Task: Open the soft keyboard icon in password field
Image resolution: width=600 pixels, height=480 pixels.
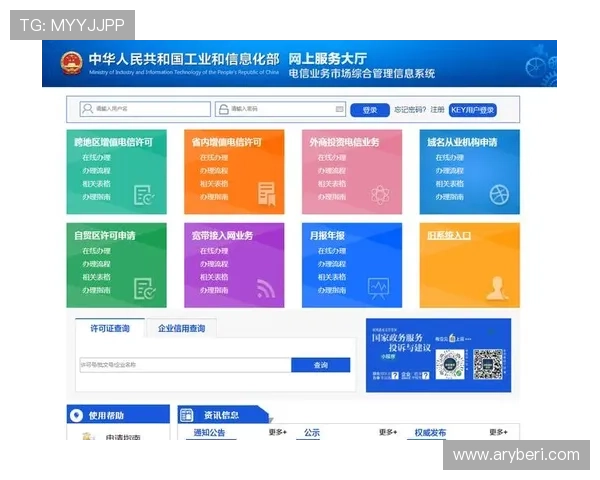Action: click(x=339, y=109)
